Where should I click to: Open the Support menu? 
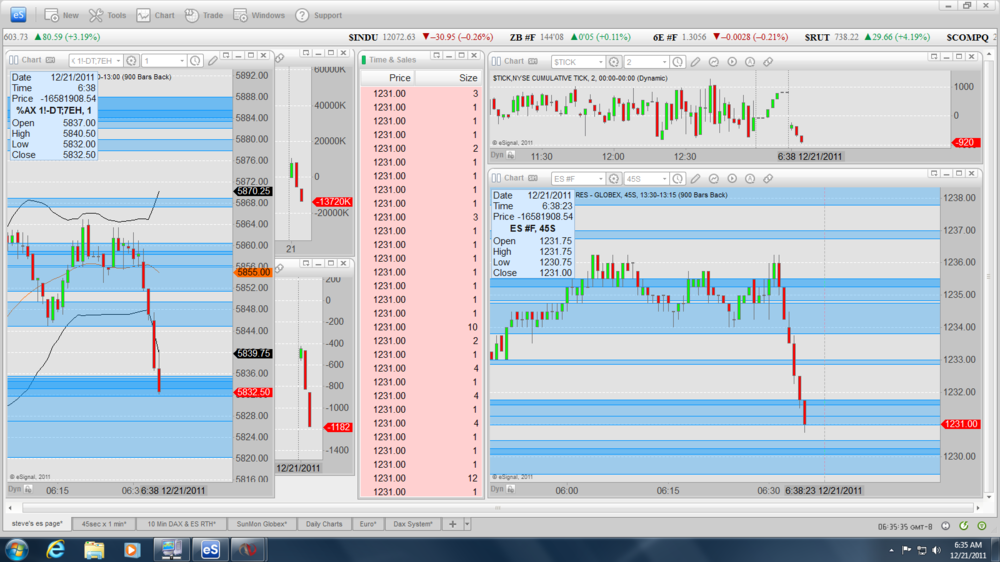pyautogui.click(x=318, y=15)
